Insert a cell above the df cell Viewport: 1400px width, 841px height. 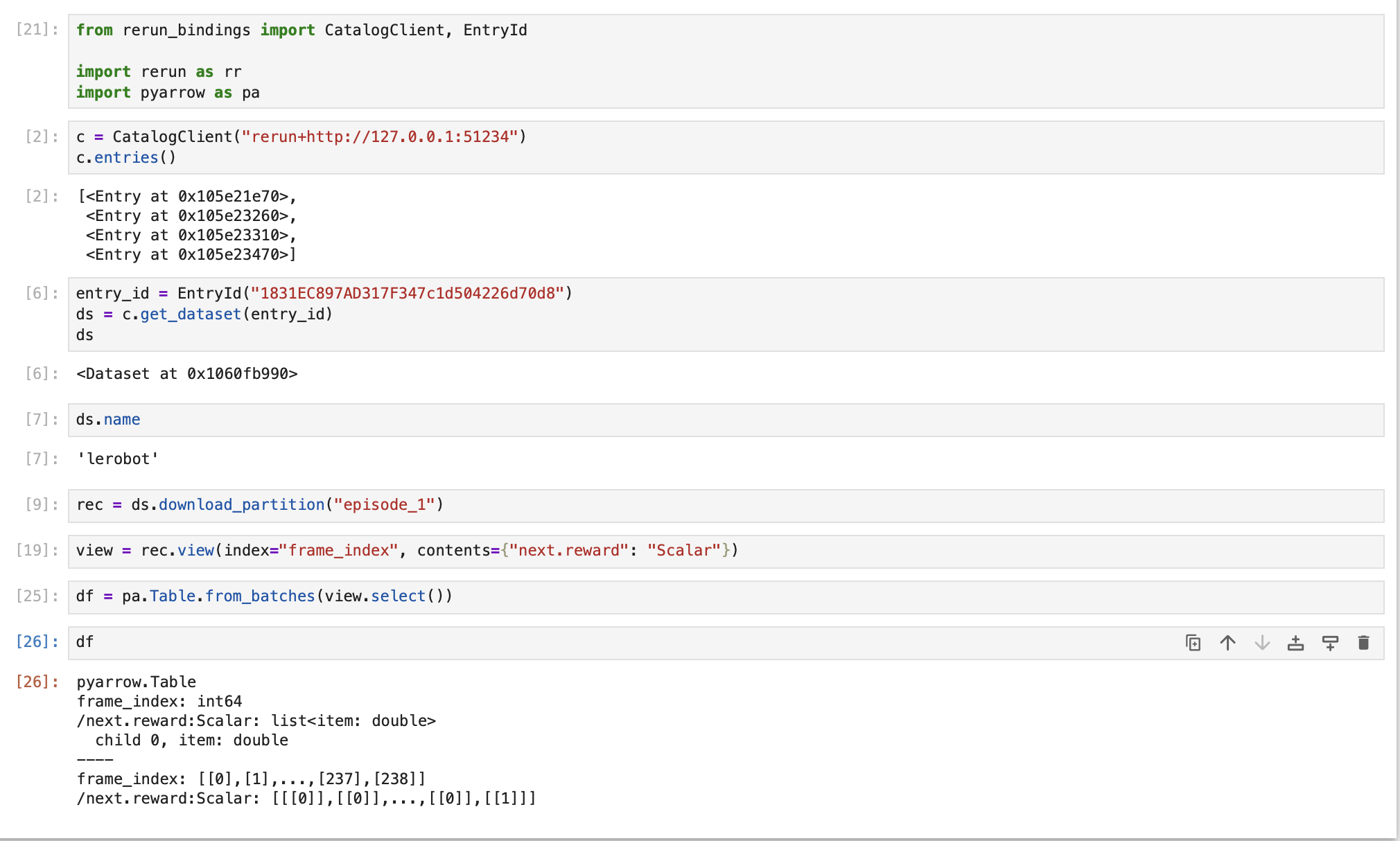[1295, 643]
